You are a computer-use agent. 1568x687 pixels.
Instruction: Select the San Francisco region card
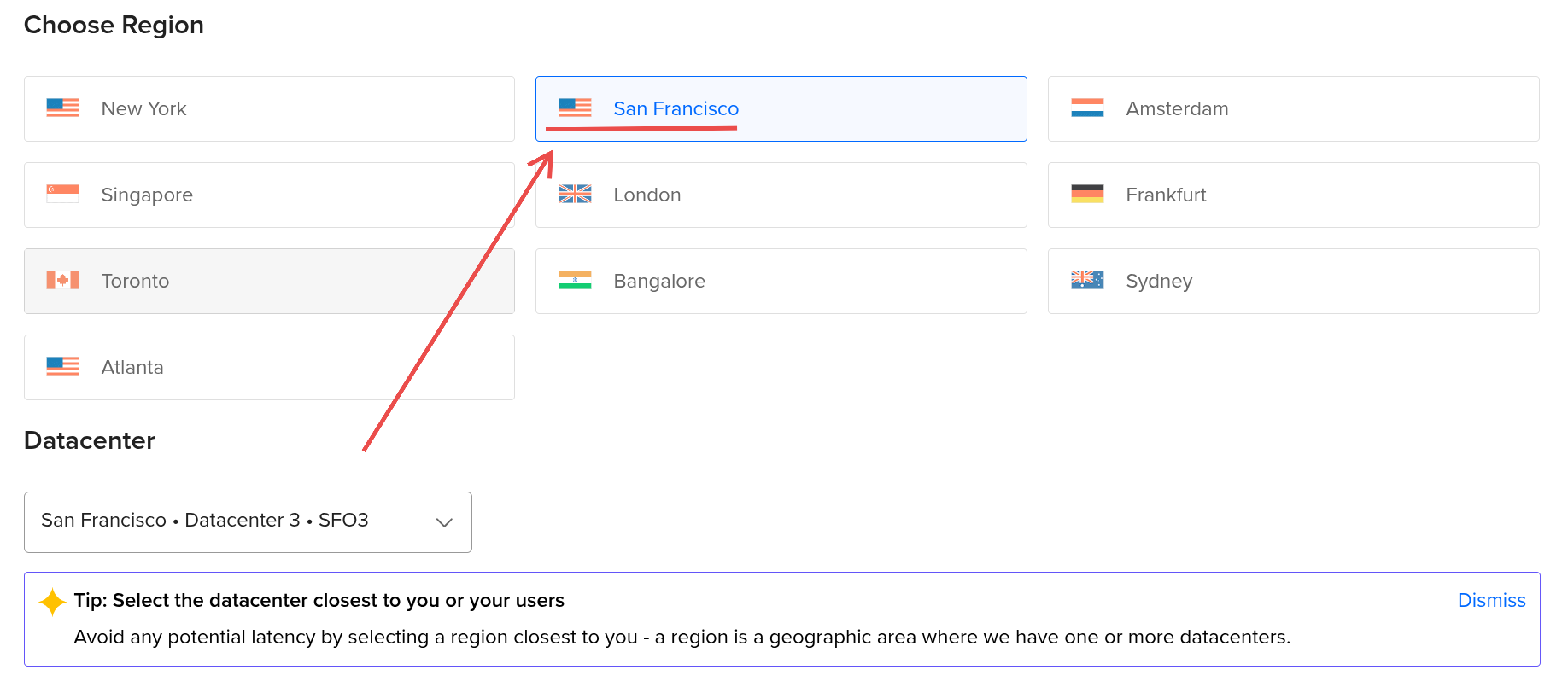coord(781,108)
